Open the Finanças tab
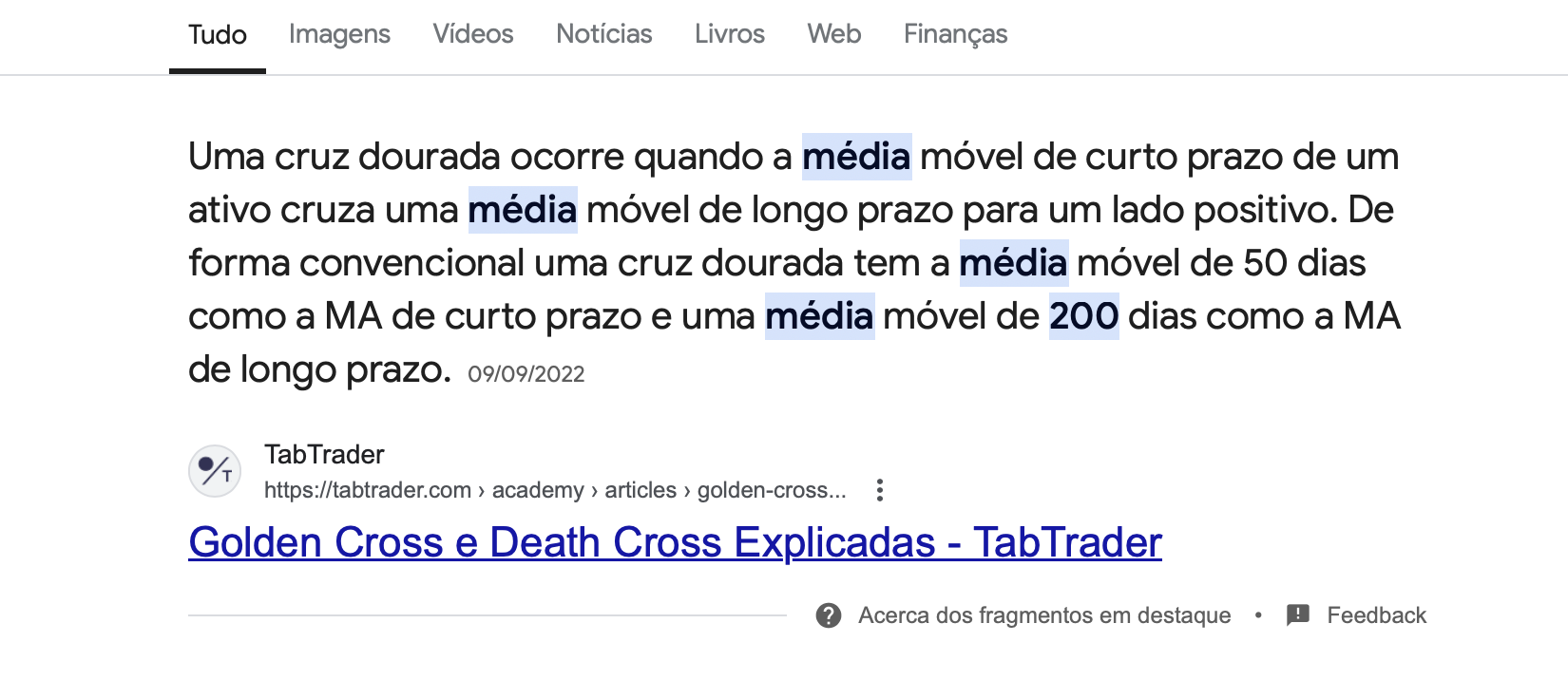This screenshot has width=1568, height=680. 955,34
